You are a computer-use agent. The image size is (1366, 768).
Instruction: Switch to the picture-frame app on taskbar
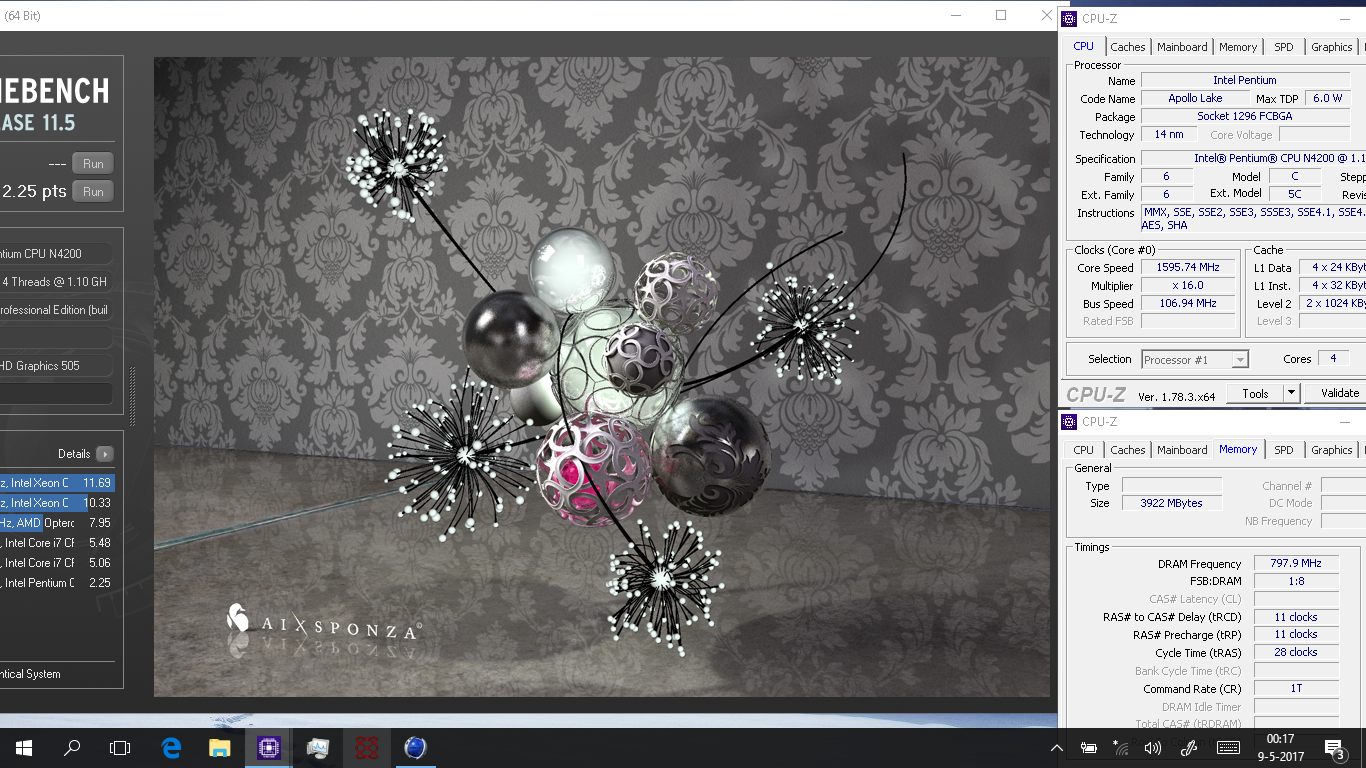[318, 747]
